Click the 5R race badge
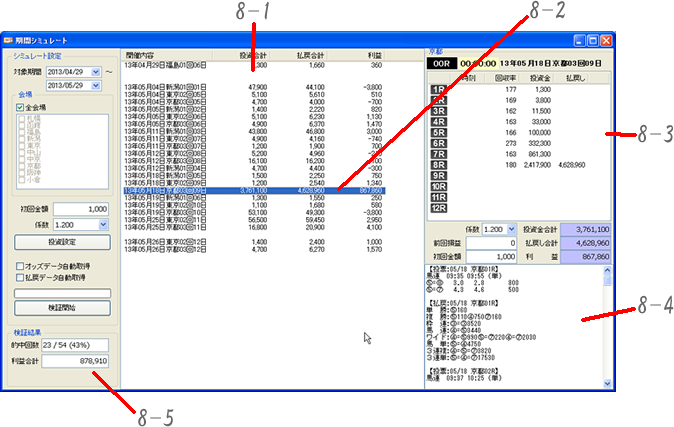The image size is (674, 427). point(437,132)
